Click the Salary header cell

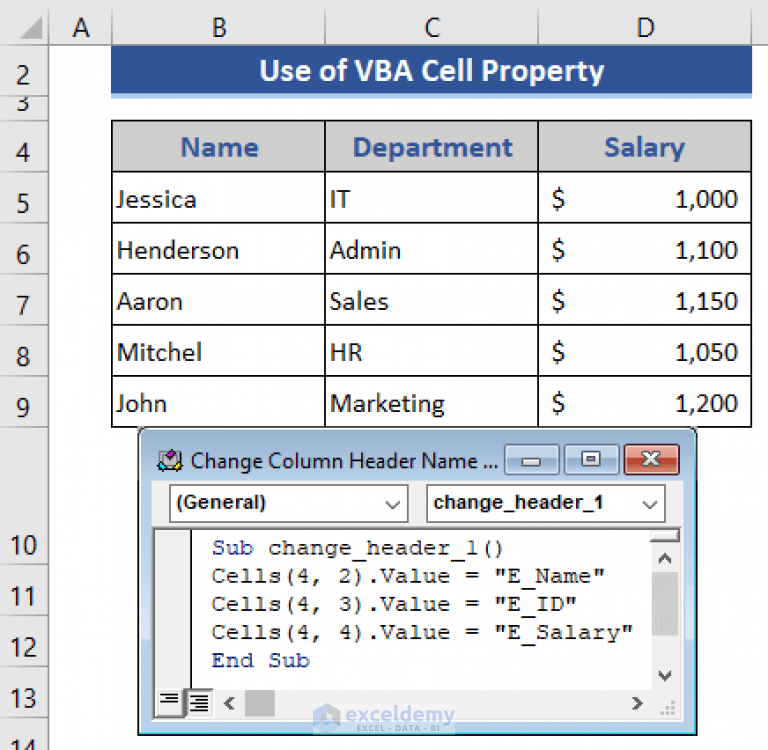click(645, 147)
